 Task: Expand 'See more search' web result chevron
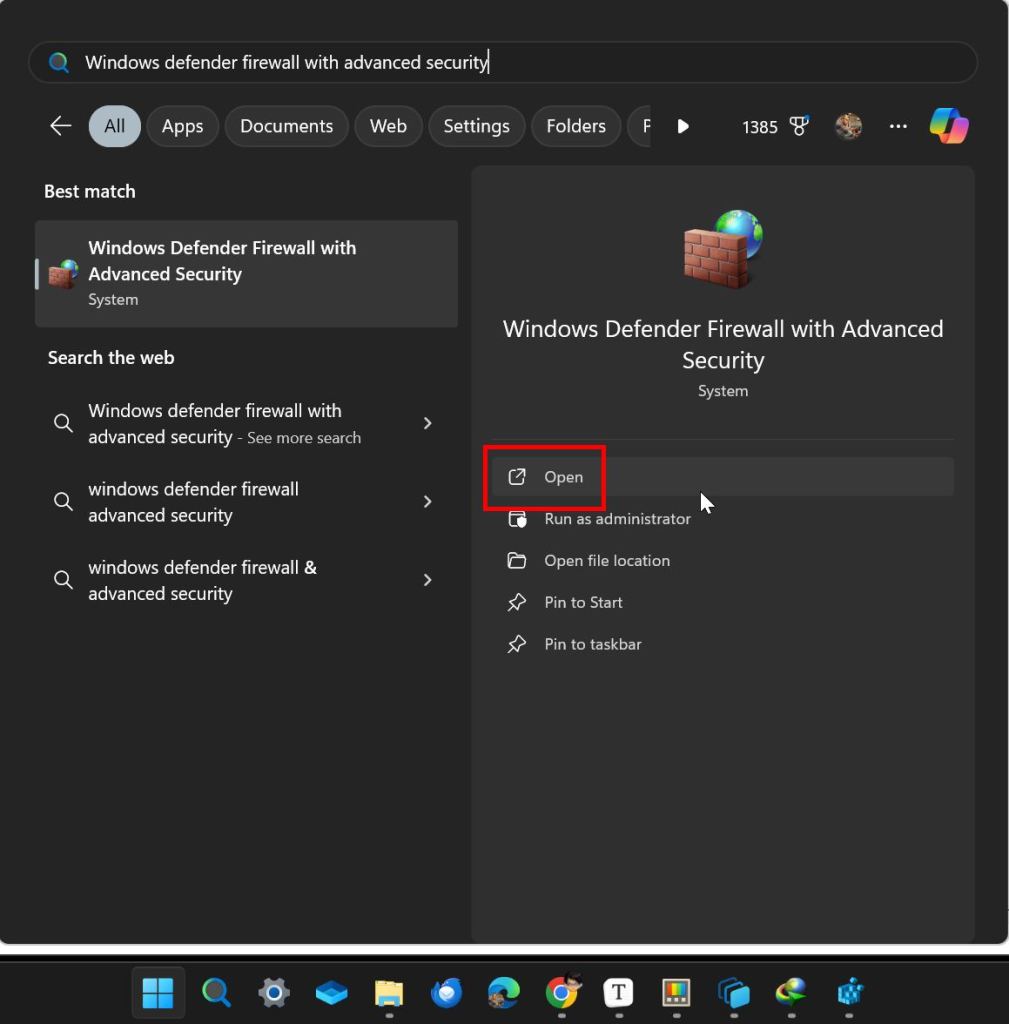tap(427, 423)
